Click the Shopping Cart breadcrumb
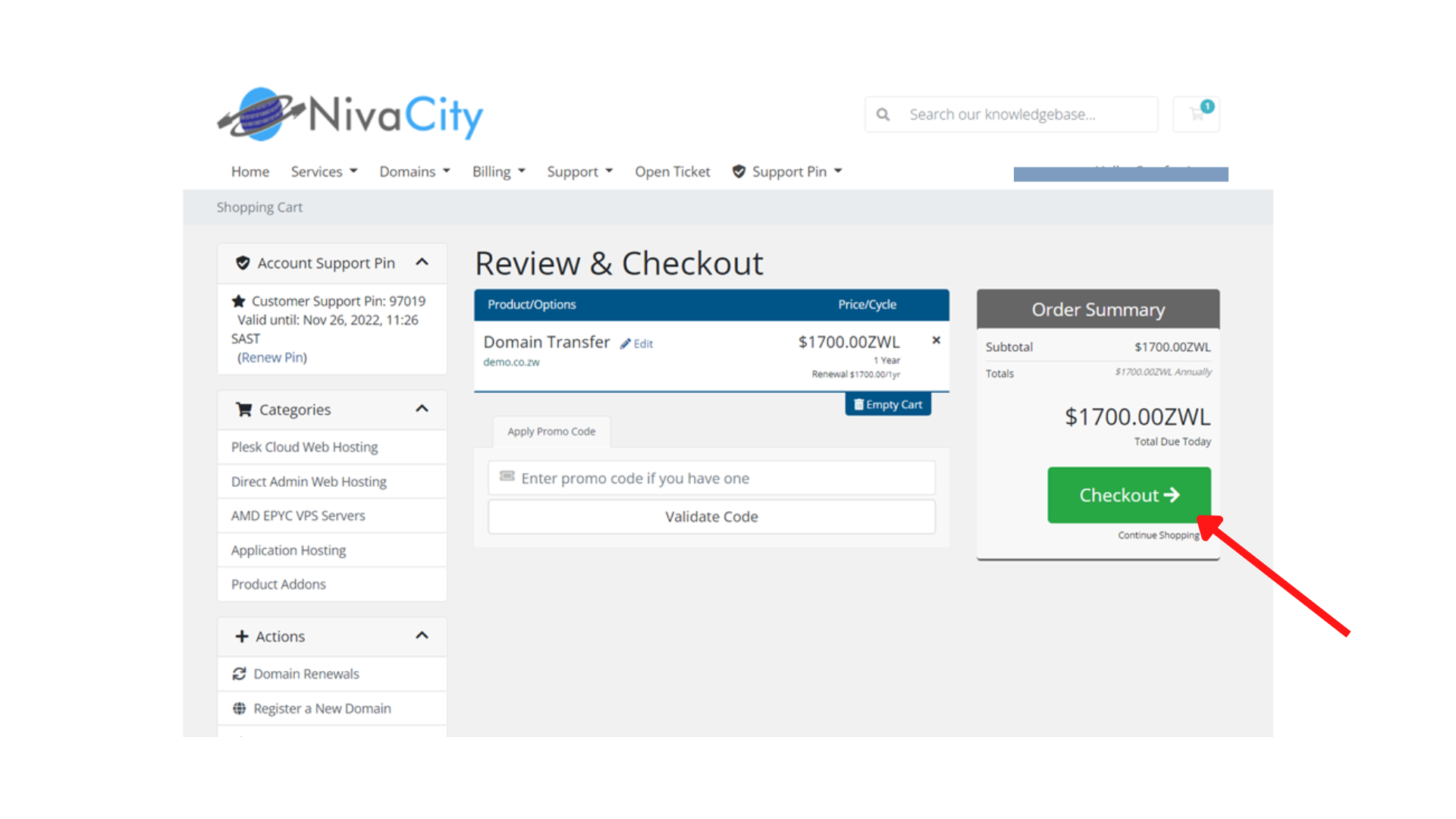This screenshot has width=1456, height=819. (259, 207)
